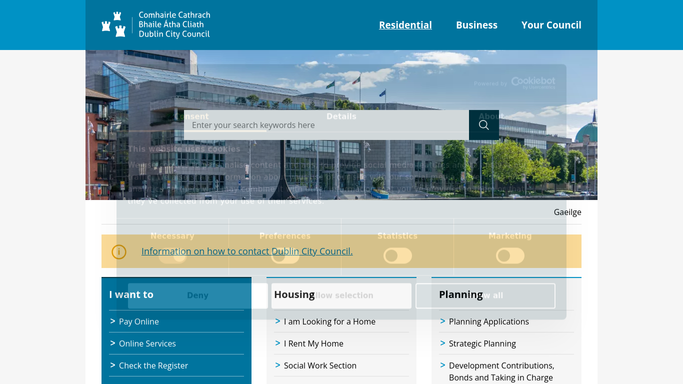683x384 pixels.
Task: Switch language to Gaeilge
Action: (567, 212)
